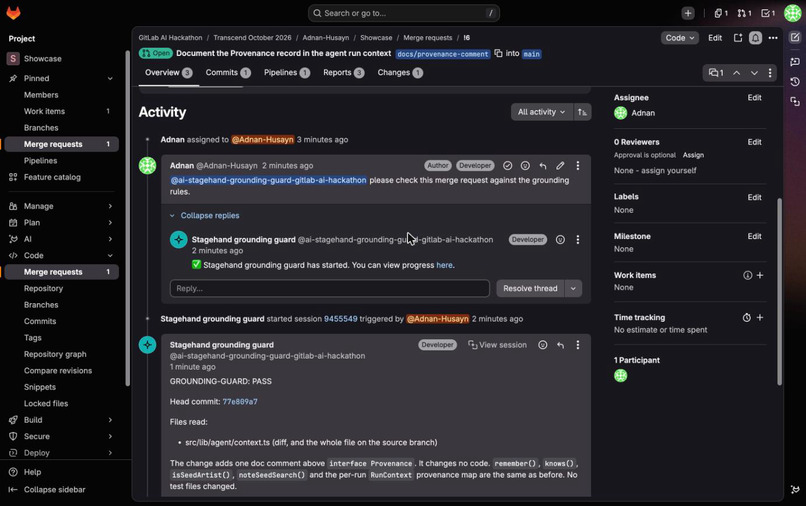Click the notifications bell icon
The image size is (806, 506).
pyautogui.click(x=755, y=38)
